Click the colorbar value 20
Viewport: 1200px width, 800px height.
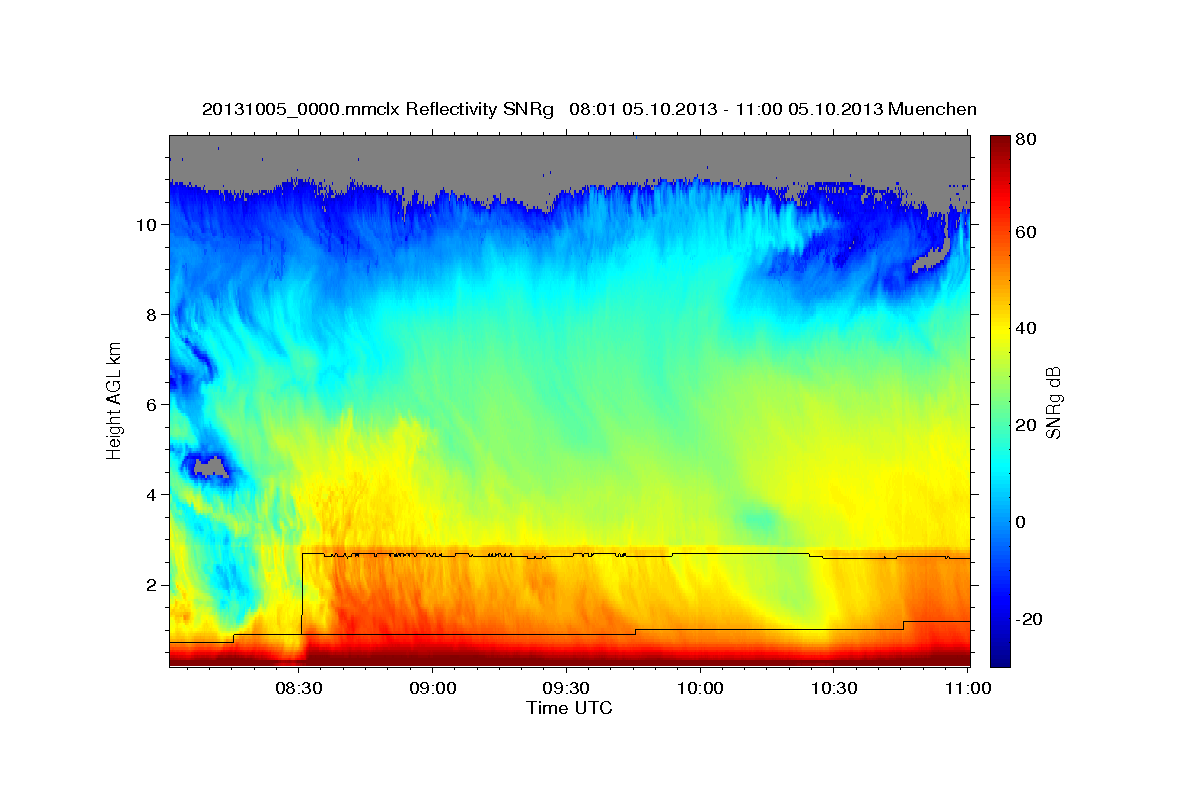(1028, 426)
